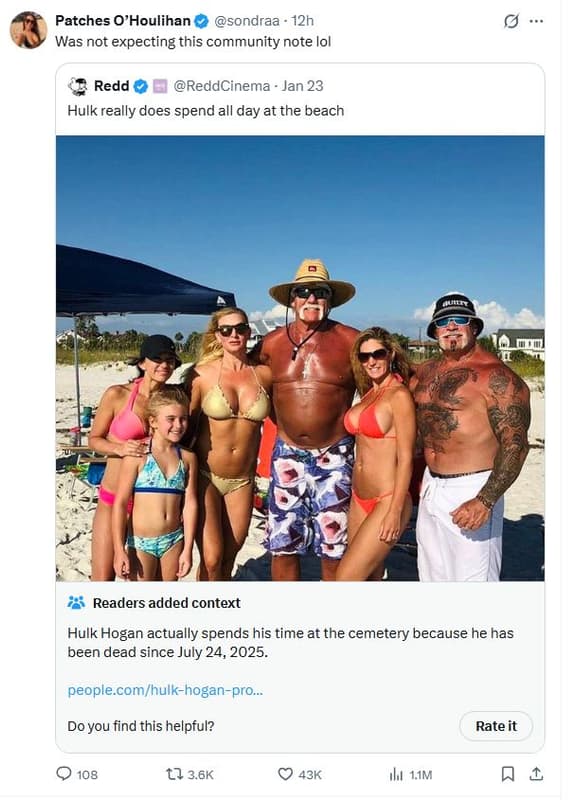Open Patches O'Houlihan's profile avatar
Image resolution: width=575 pixels, height=800 pixels.
point(28,30)
